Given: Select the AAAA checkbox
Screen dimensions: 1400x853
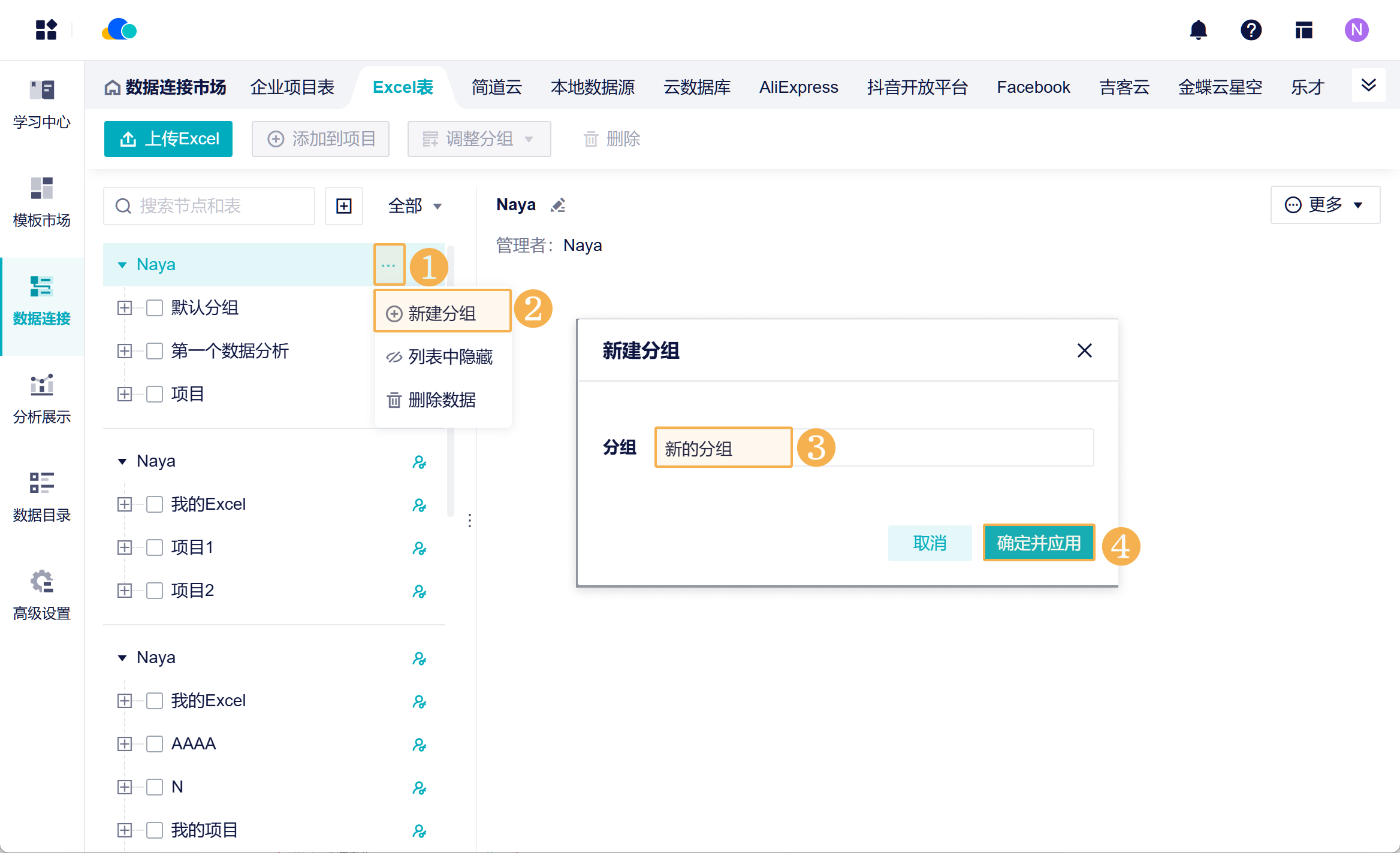Looking at the screenshot, I should click(155, 744).
